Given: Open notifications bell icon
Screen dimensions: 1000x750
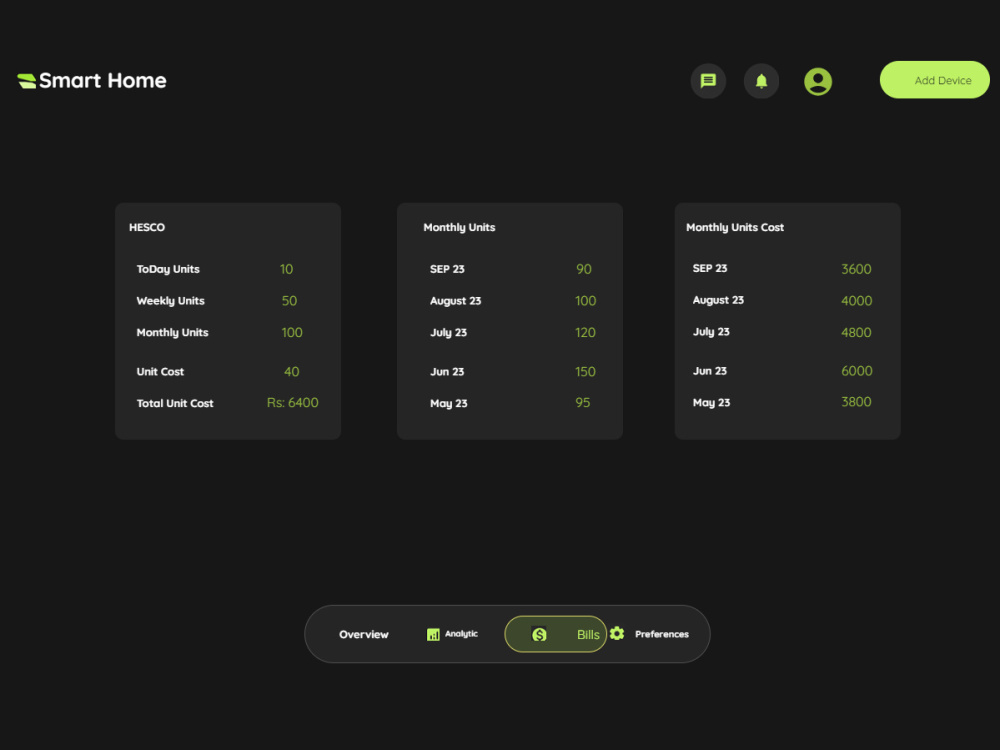Looking at the screenshot, I should click(x=761, y=81).
